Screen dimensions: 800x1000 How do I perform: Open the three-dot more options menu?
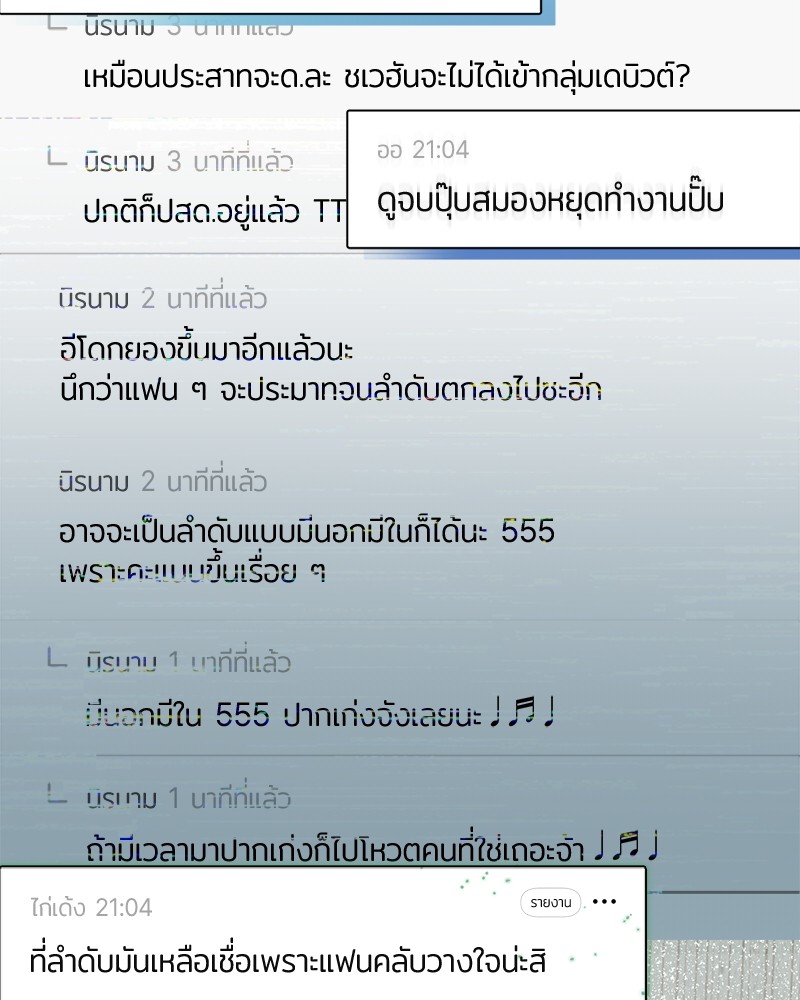pyautogui.click(x=604, y=901)
